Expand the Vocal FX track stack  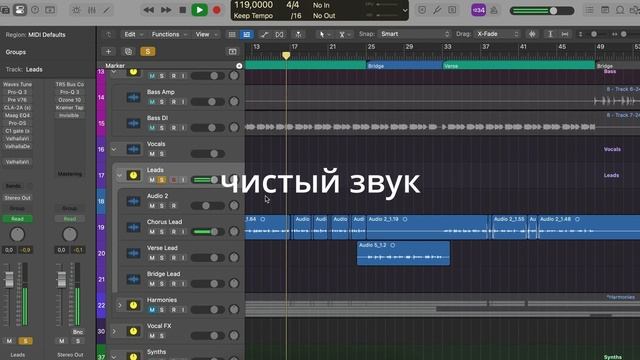pyautogui.click(x=114, y=331)
